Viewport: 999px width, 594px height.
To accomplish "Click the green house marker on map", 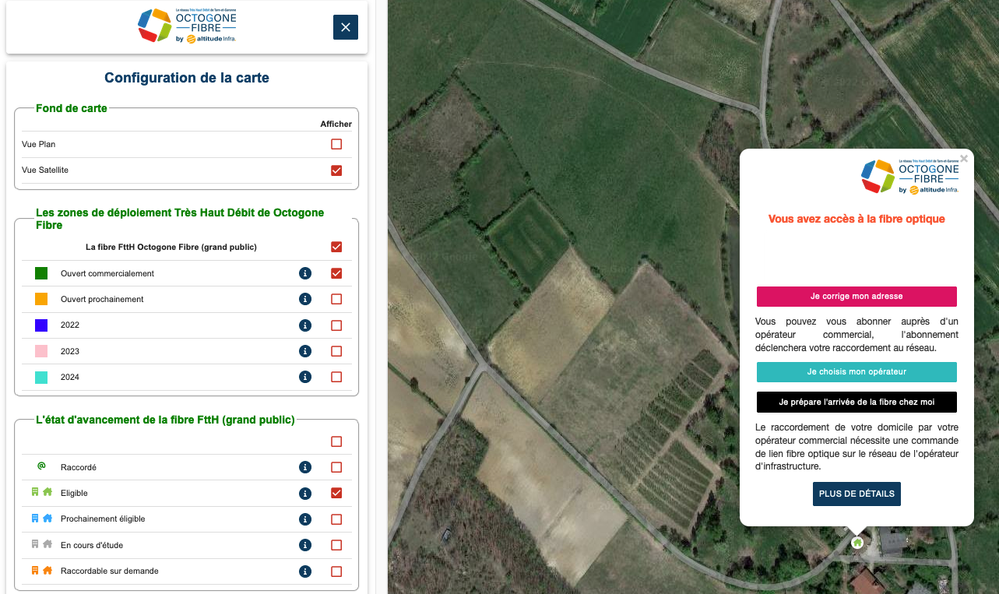I will pyautogui.click(x=857, y=542).
